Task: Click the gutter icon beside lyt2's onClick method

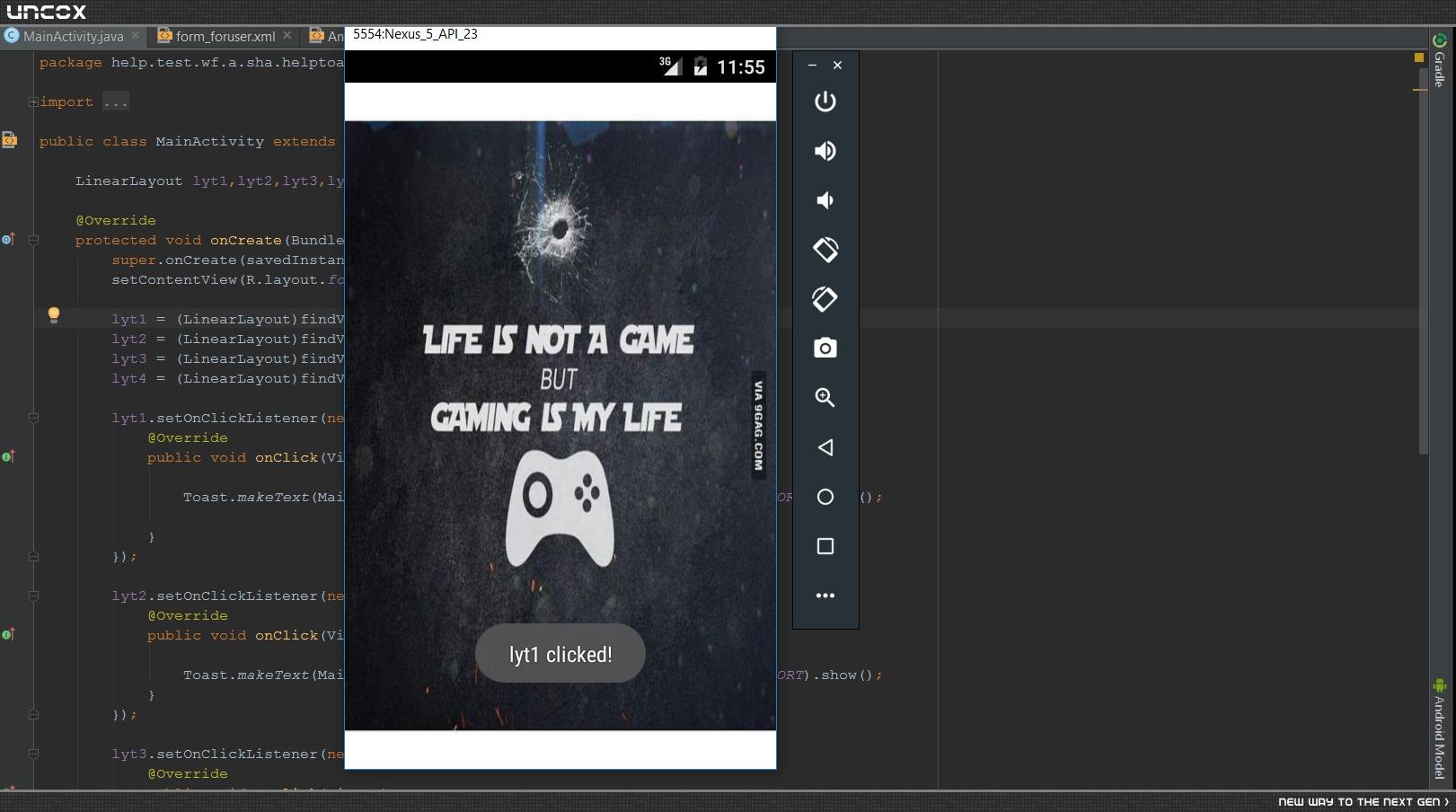Action: [8, 634]
